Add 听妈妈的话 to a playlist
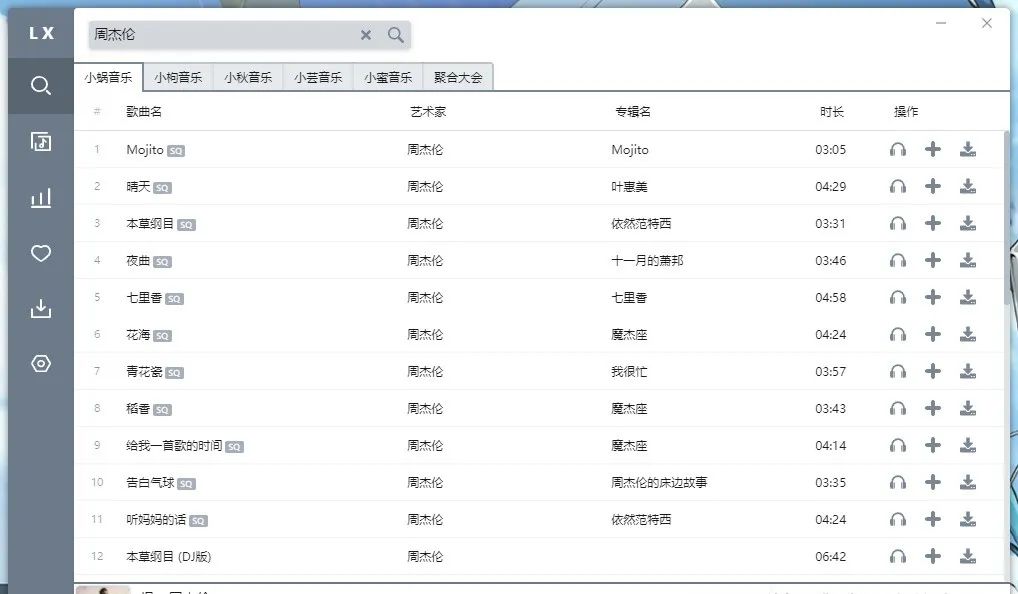Viewport: 1018px width, 594px height. [933, 519]
